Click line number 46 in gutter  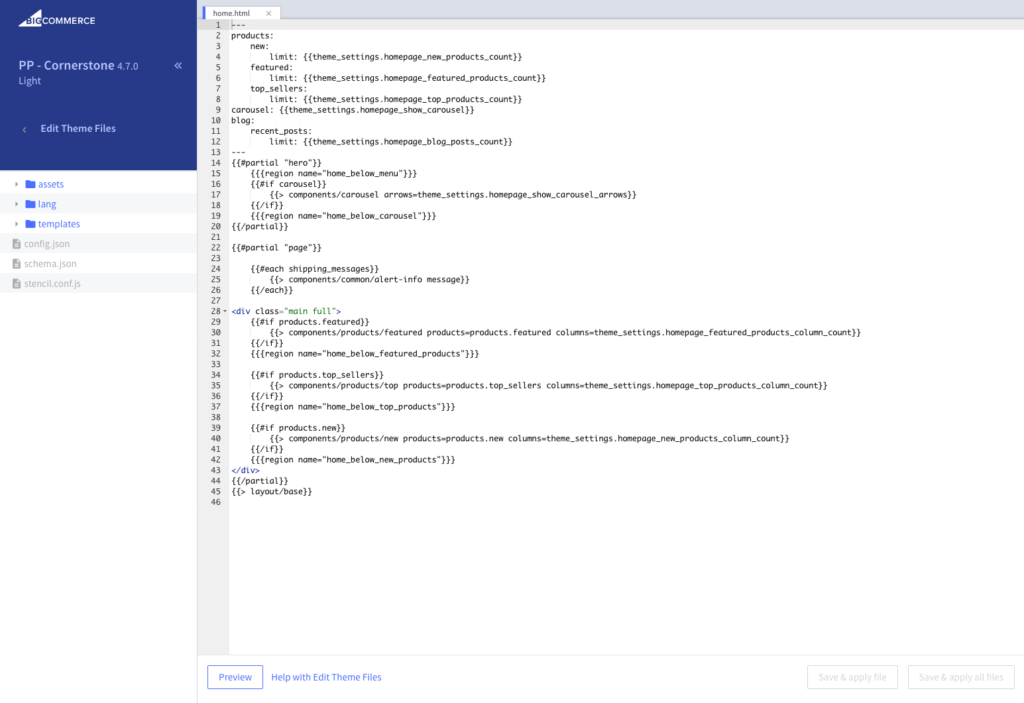[x=216, y=502]
